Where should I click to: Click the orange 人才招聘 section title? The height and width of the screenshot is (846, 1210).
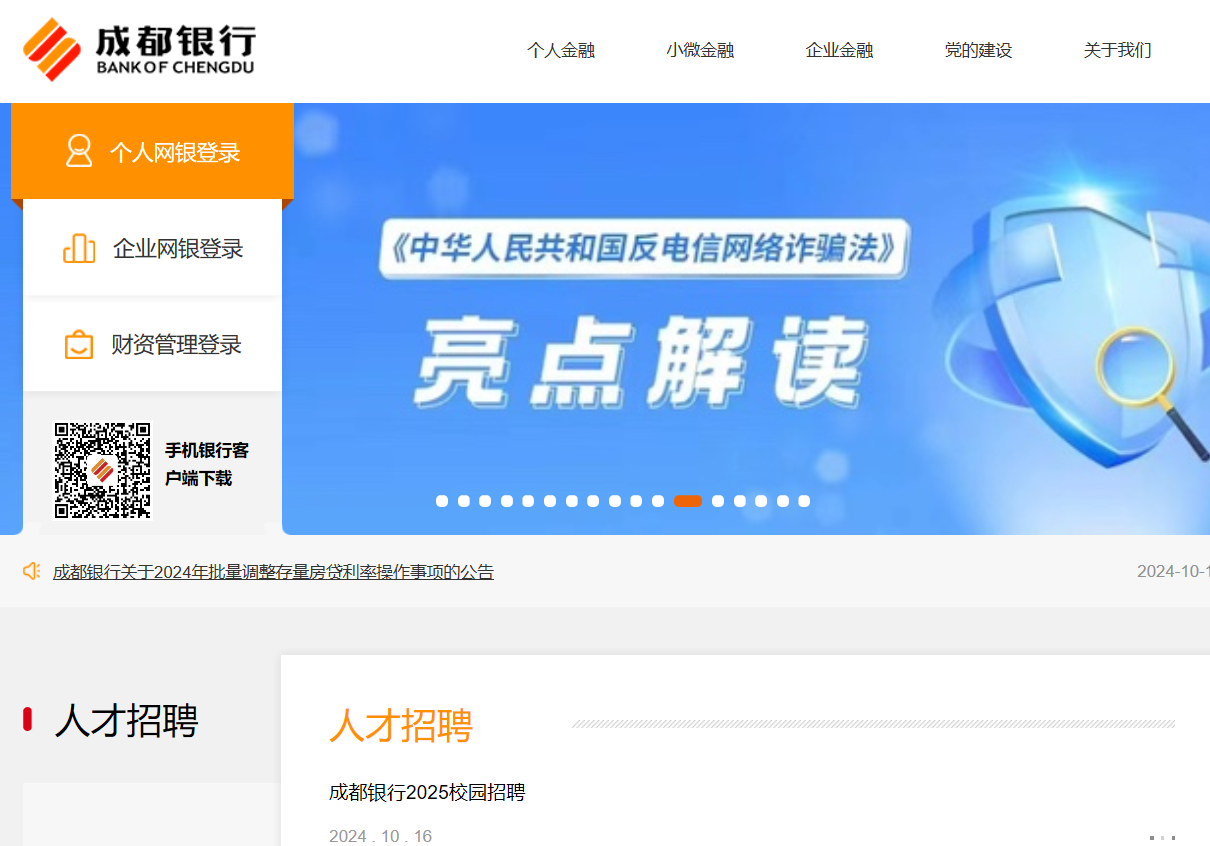click(401, 726)
